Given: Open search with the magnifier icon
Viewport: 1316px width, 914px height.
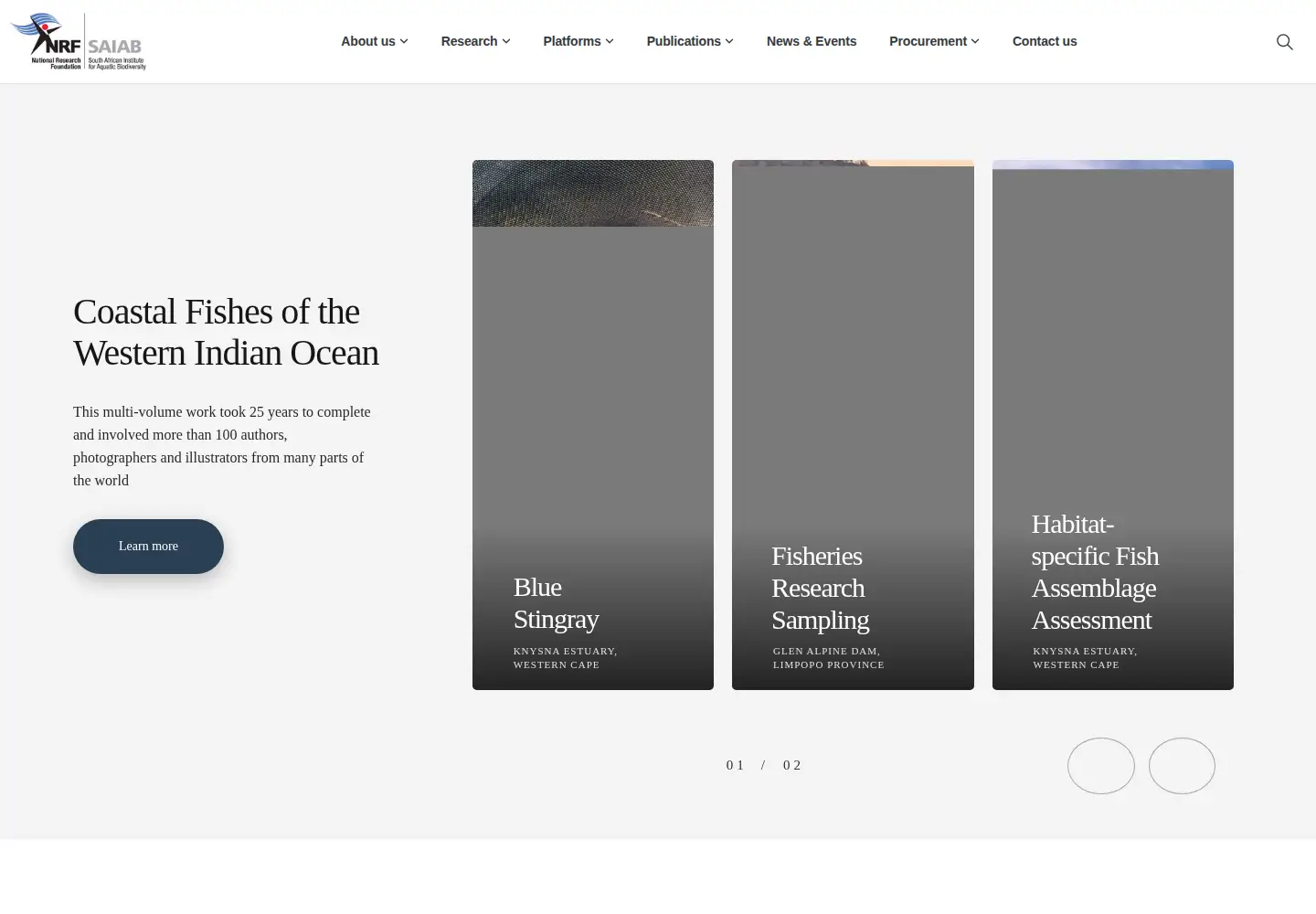Looking at the screenshot, I should pyautogui.click(x=1284, y=42).
